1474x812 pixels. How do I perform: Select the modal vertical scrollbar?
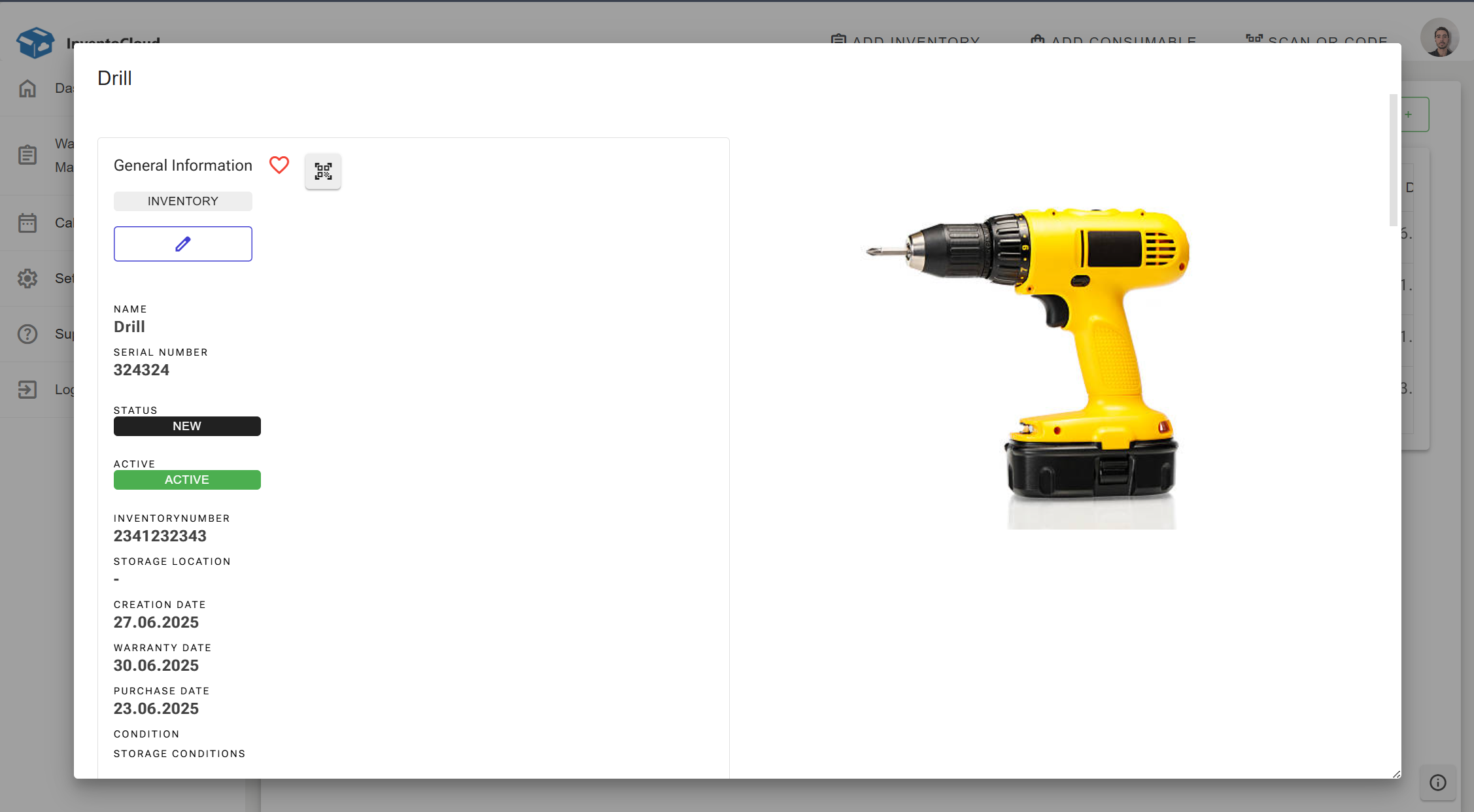tap(1393, 160)
